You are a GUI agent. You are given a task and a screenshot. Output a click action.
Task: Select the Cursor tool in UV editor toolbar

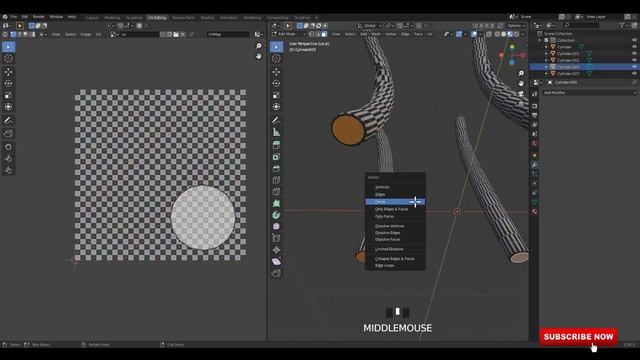(8, 58)
